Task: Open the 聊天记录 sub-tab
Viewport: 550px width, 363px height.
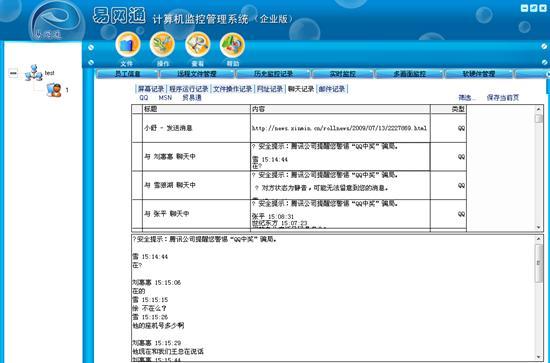Action: 301,89
